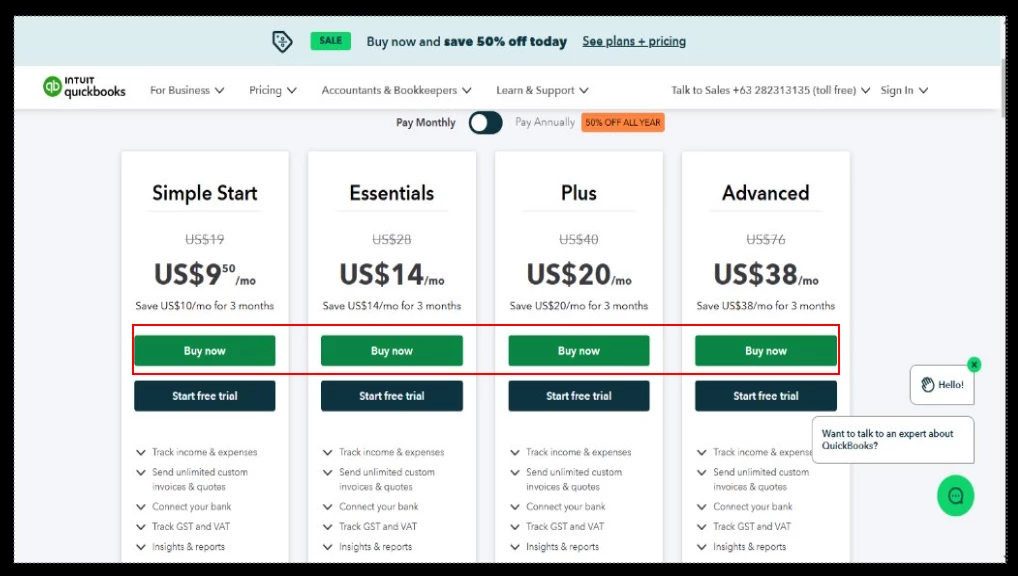Click the sale price tag icon
Image resolution: width=1018 pixels, height=576 pixels.
(x=282, y=42)
